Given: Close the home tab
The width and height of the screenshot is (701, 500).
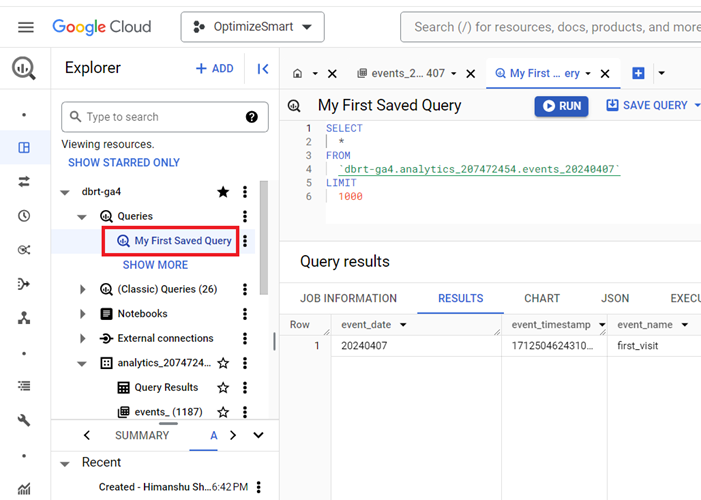Looking at the screenshot, I should pos(332,74).
